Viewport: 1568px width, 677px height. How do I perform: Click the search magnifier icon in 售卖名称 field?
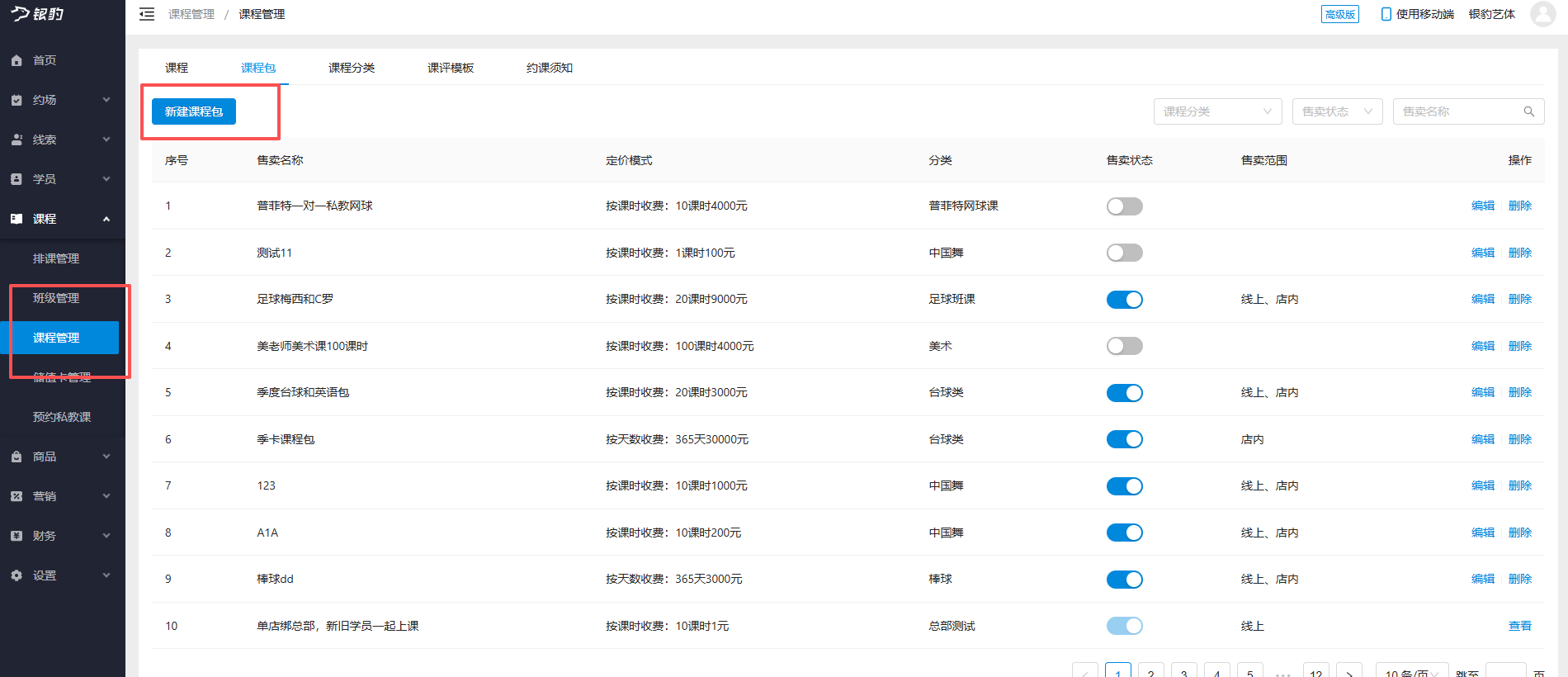1528,111
